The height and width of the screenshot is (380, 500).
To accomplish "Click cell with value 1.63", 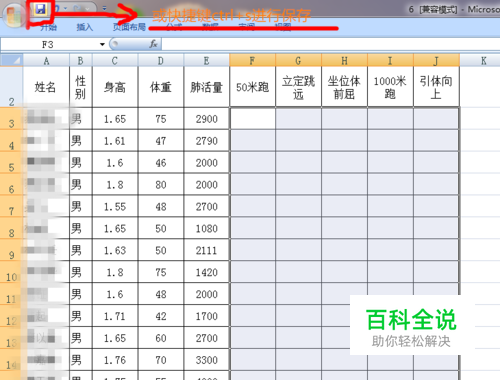I will (115, 250).
